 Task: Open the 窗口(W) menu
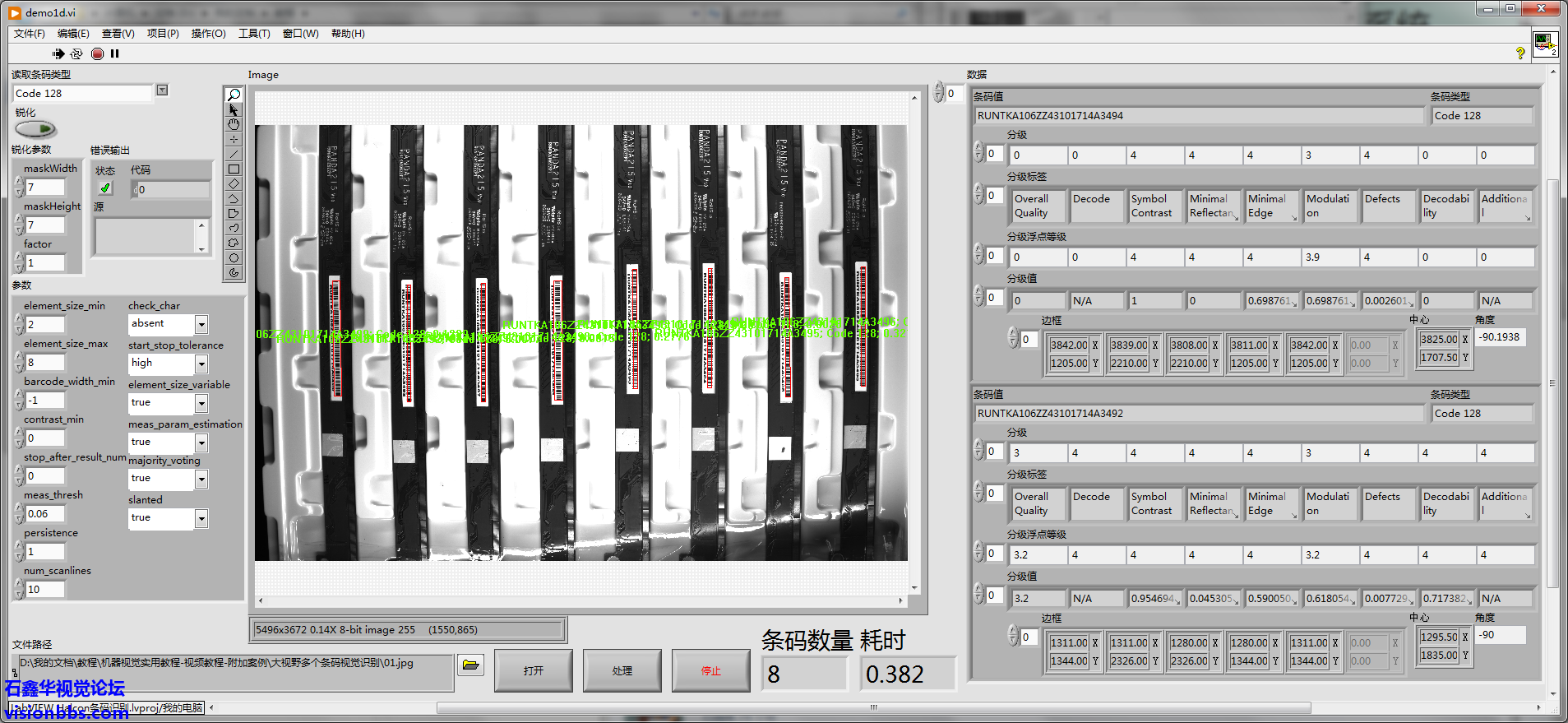(300, 34)
